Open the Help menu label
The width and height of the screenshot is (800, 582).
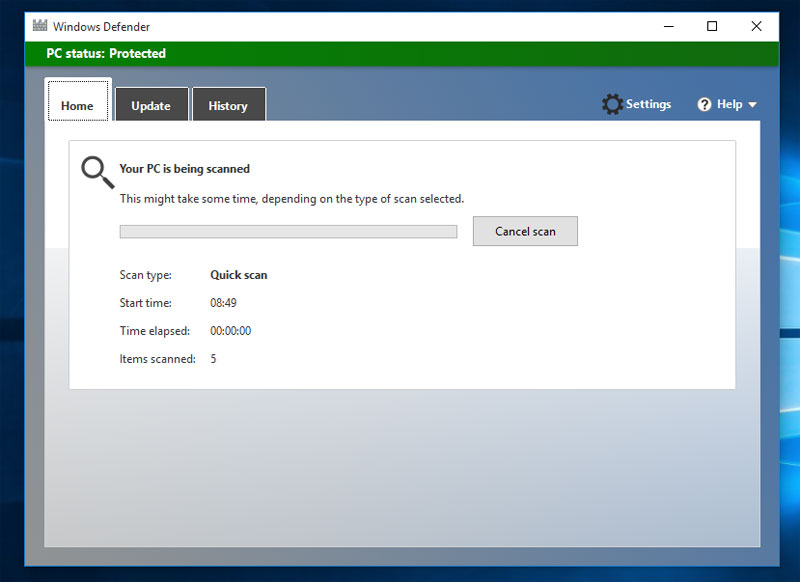pos(730,104)
